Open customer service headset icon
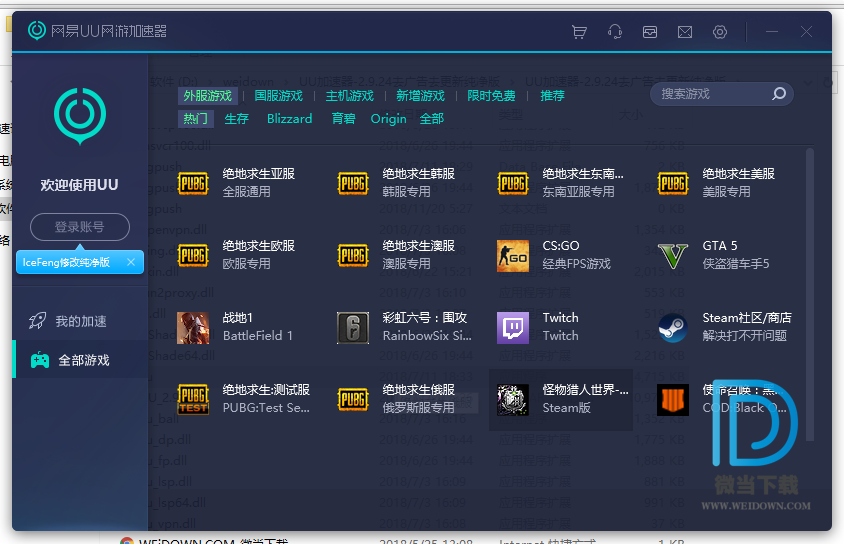844x544 pixels. [x=615, y=32]
